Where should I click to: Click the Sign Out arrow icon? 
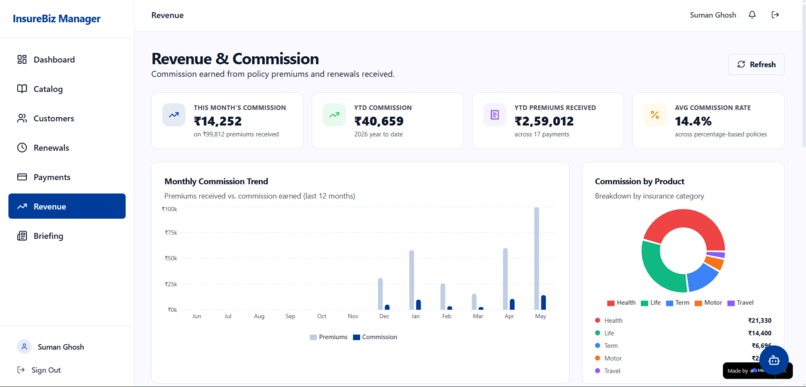click(21, 370)
